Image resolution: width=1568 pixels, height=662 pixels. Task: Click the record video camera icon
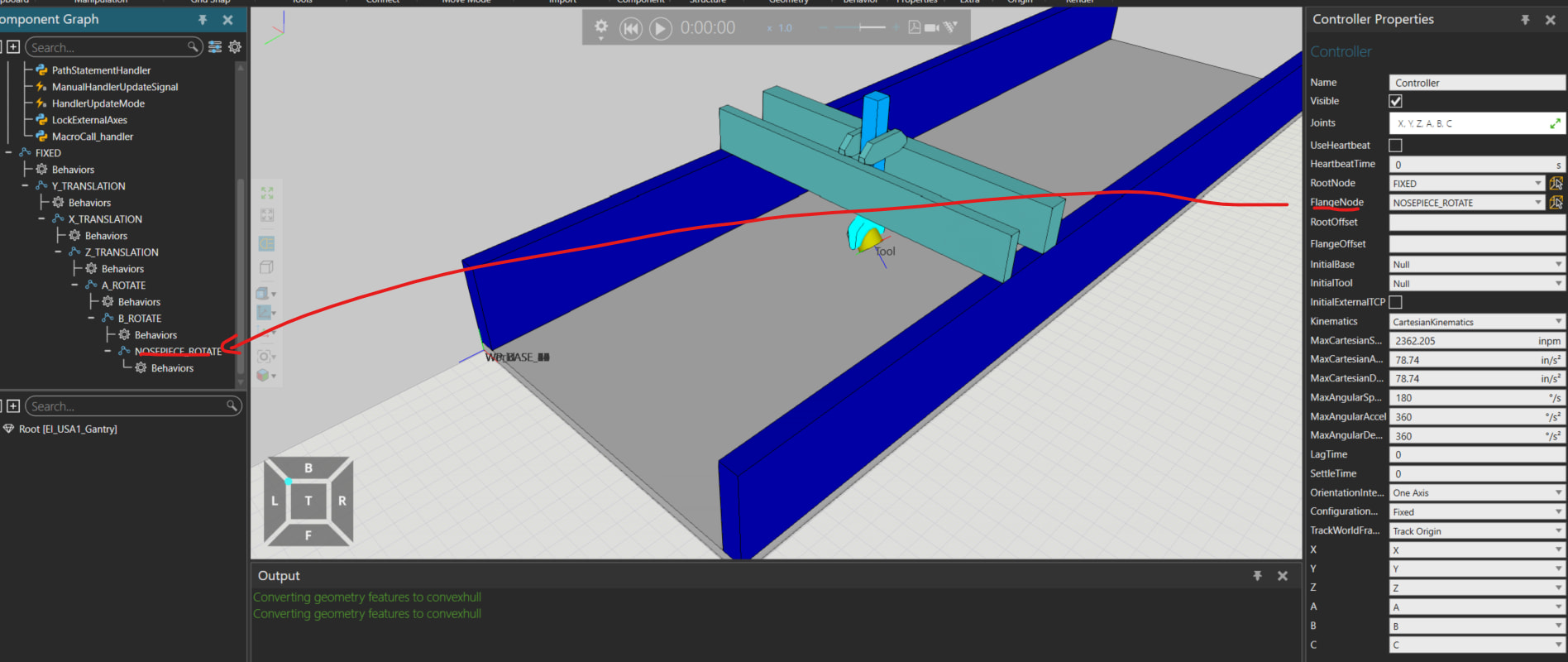(932, 27)
